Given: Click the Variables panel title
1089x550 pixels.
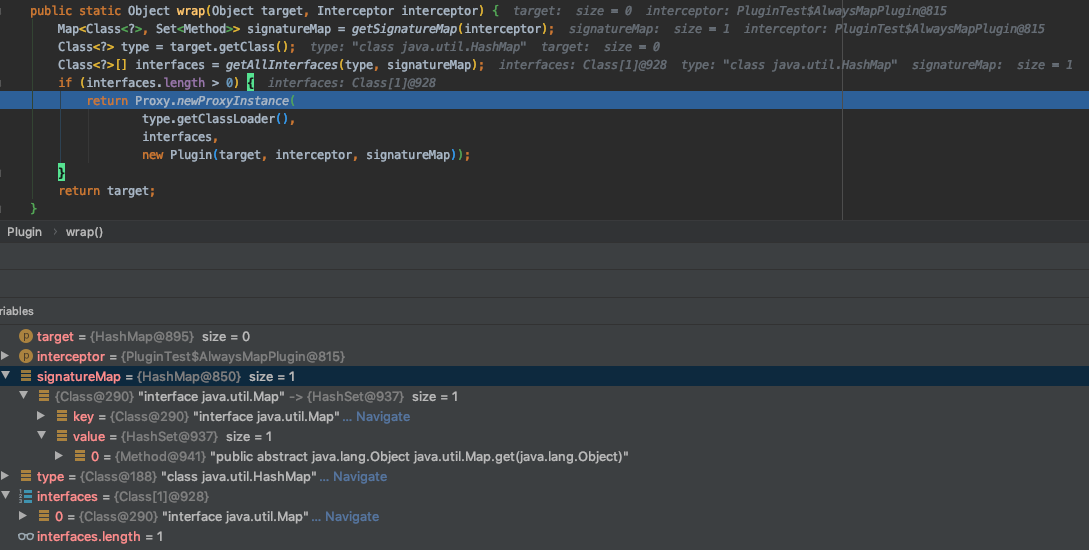Looking at the screenshot, I should click(x=17, y=311).
